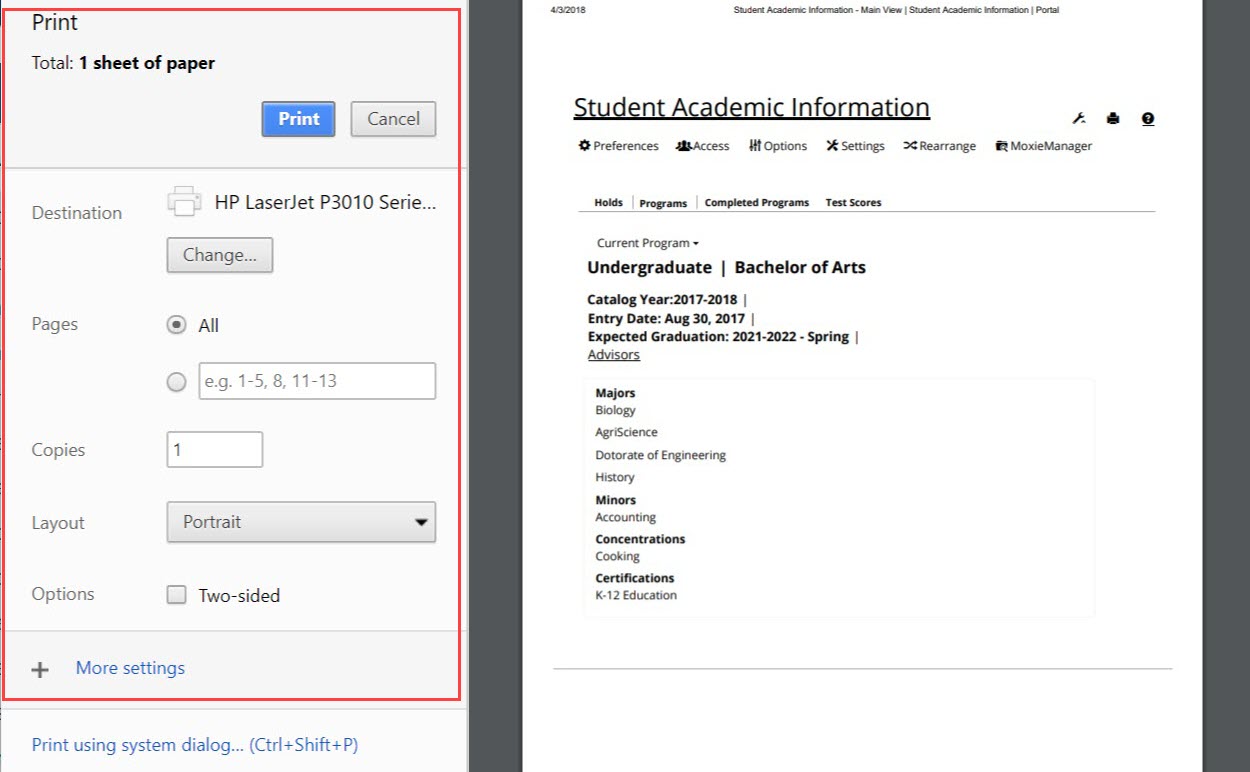
Task: Select the All pages radio button
Action: [177, 325]
